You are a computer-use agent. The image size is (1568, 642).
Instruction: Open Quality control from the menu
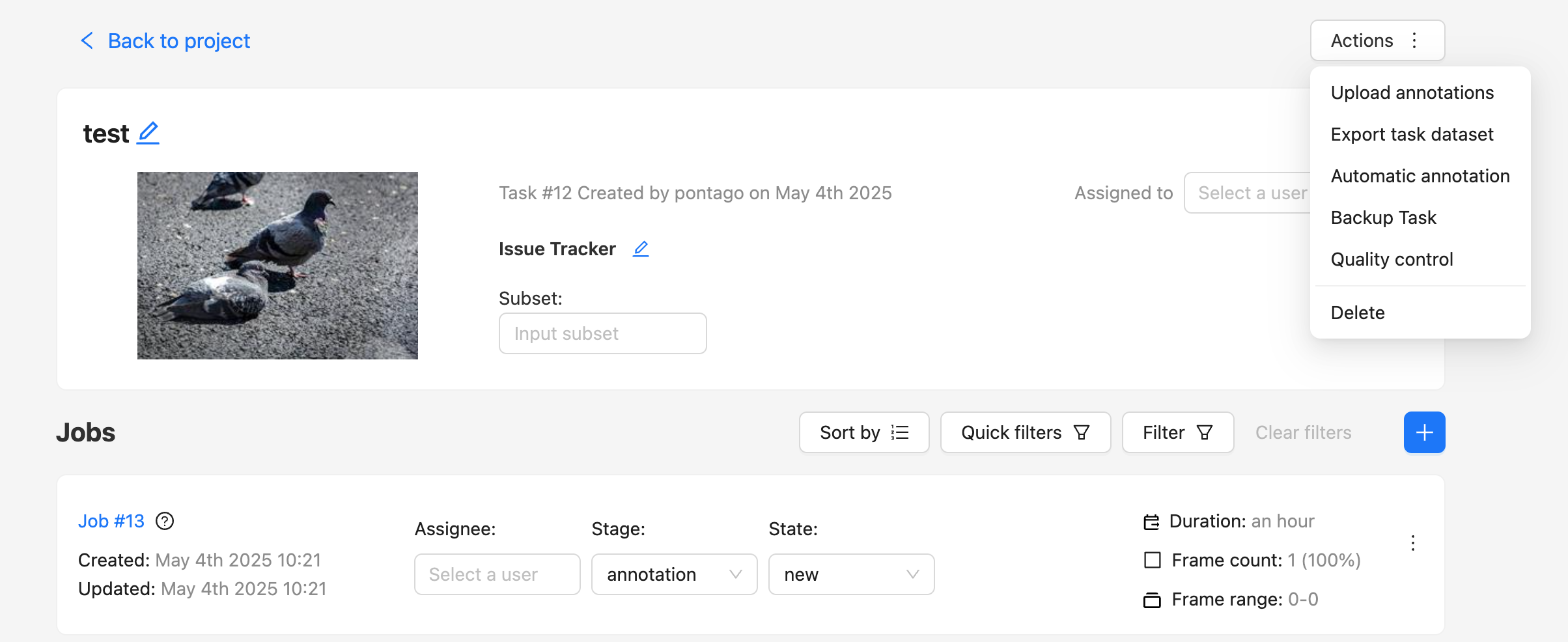pyautogui.click(x=1420, y=259)
